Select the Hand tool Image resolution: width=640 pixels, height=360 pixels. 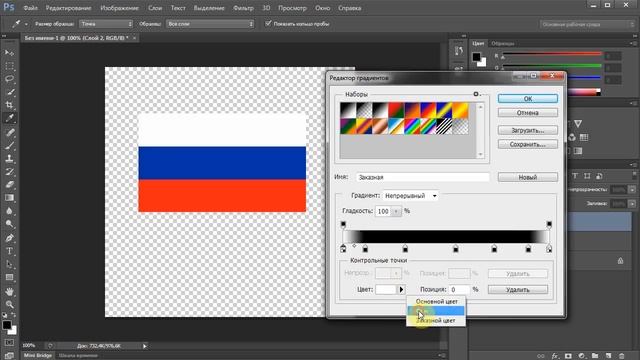click(9, 291)
